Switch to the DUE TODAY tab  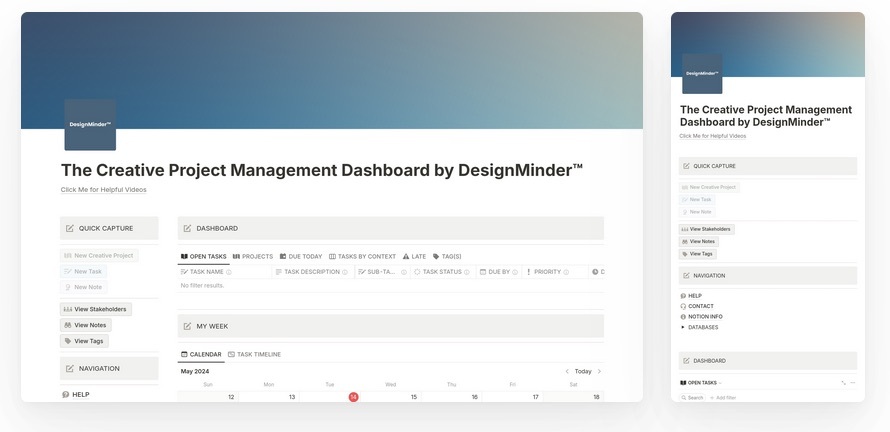click(301, 257)
